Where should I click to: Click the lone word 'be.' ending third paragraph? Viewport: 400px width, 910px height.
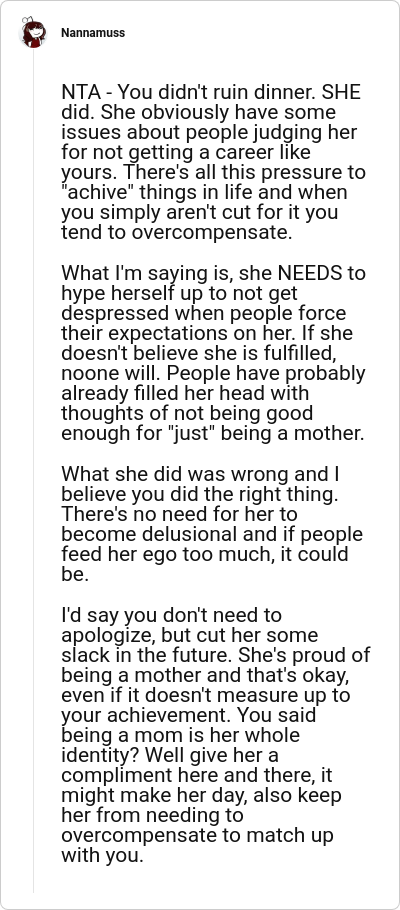[x=72, y=573]
